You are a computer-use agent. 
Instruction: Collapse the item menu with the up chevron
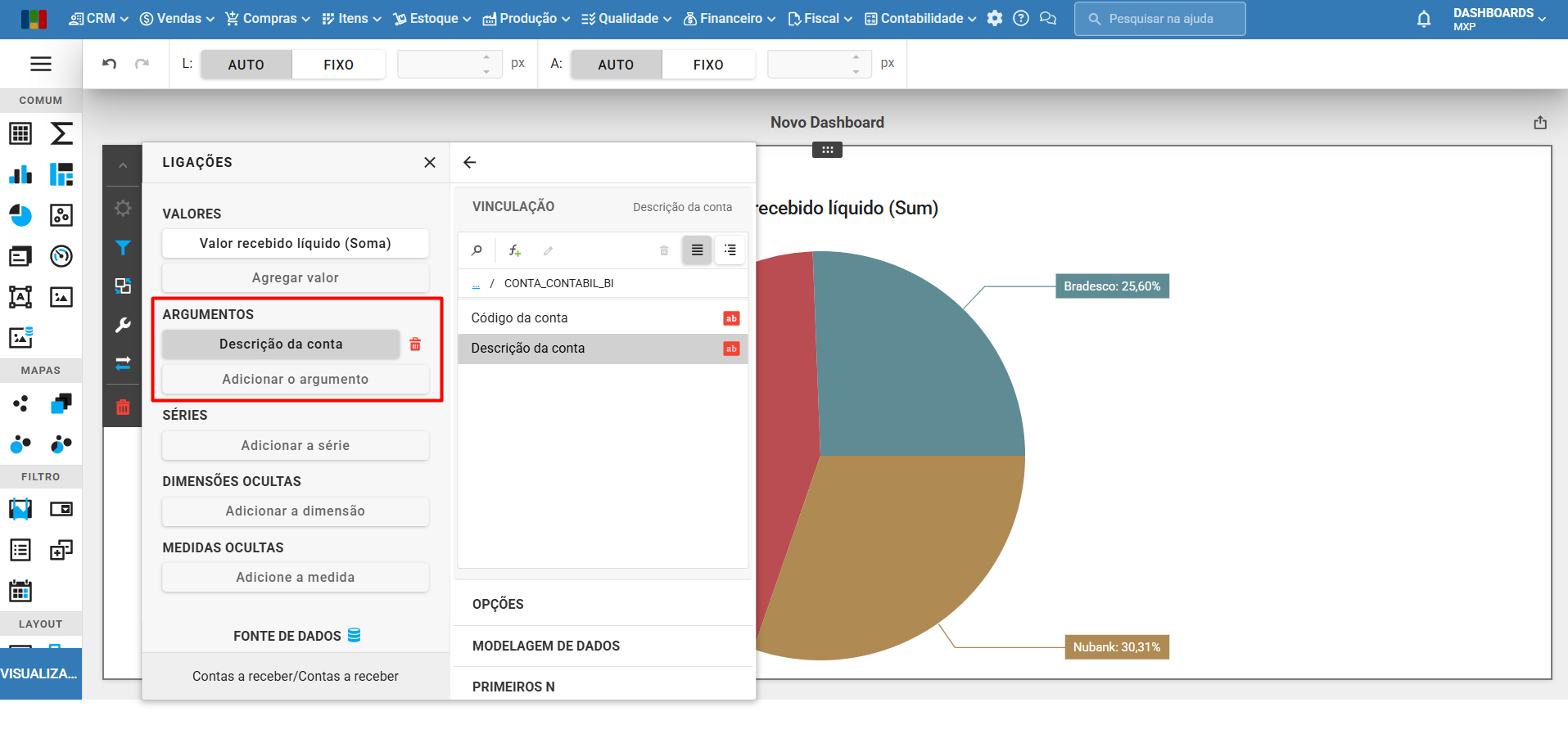123,165
